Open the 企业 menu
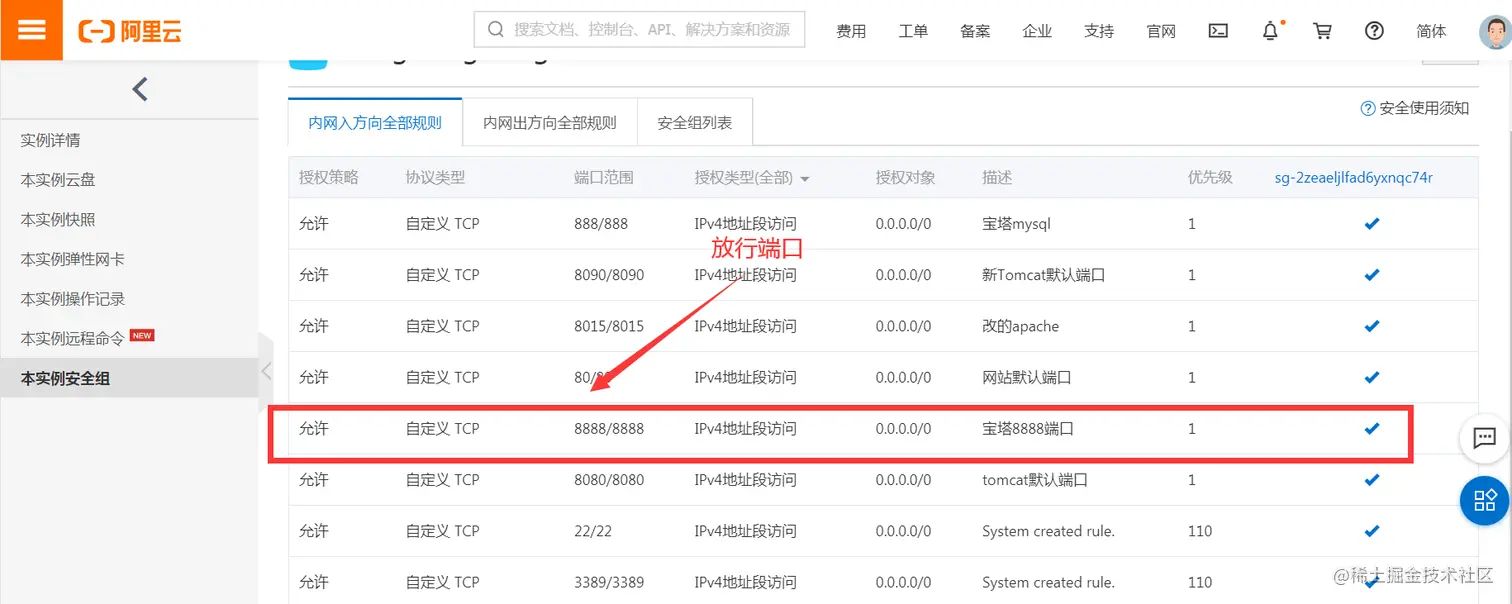The width and height of the screenshot is (1512, 604). click(1037, 31)
